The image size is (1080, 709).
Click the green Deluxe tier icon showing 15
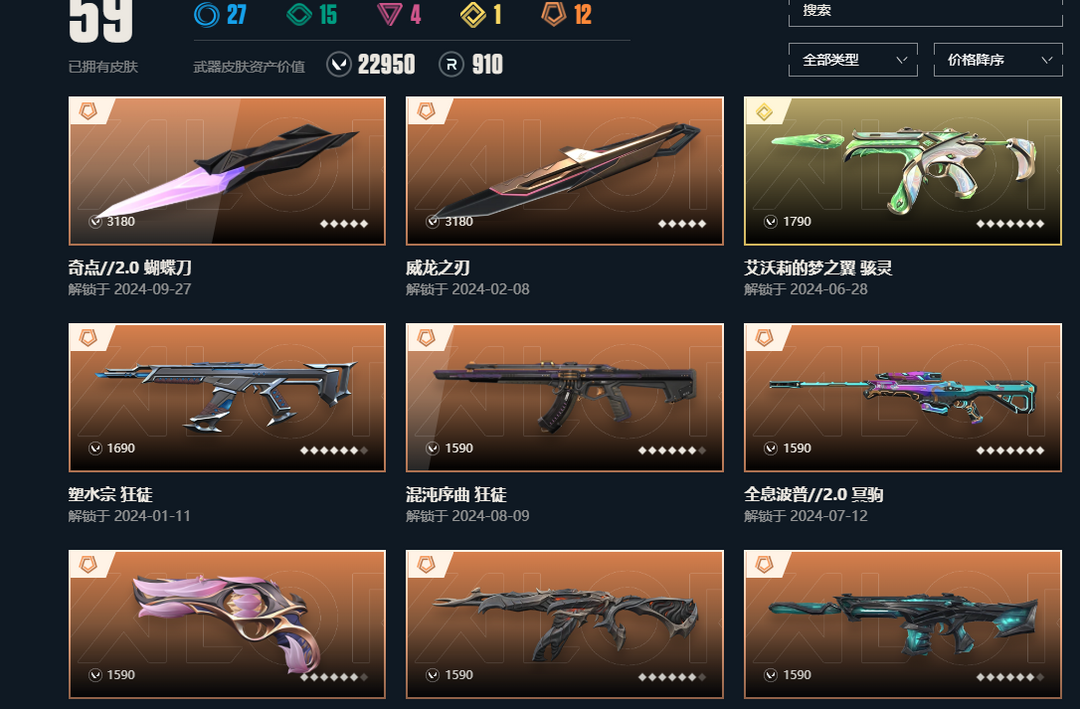[x=299, y=14]
